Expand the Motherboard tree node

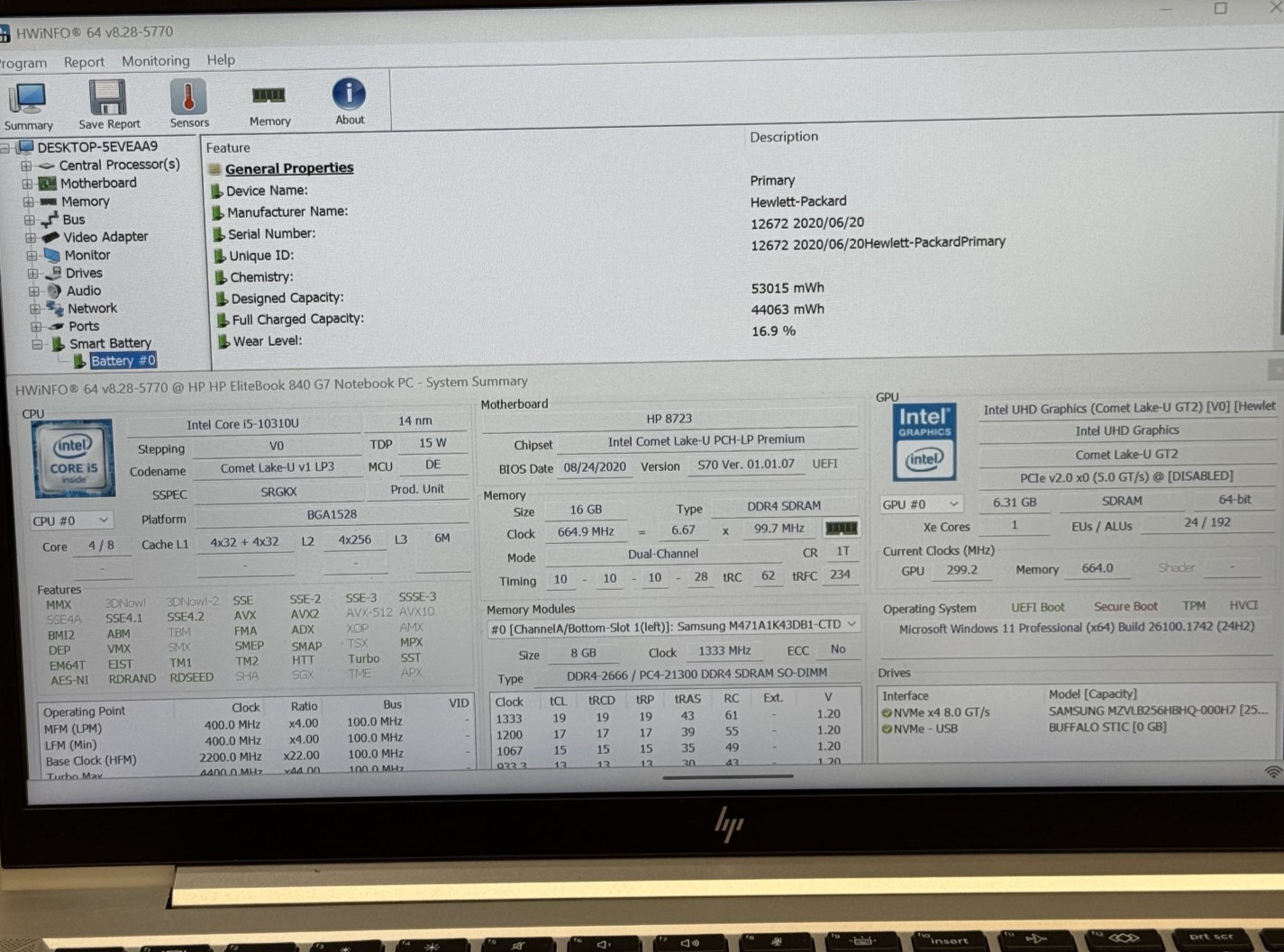(27, 184)
